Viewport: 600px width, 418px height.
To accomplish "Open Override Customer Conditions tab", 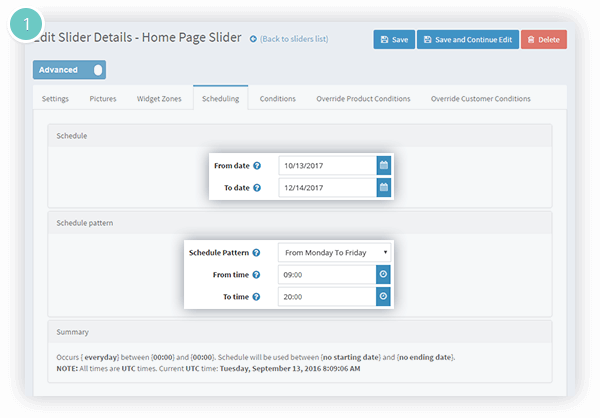I will [481, 99].
